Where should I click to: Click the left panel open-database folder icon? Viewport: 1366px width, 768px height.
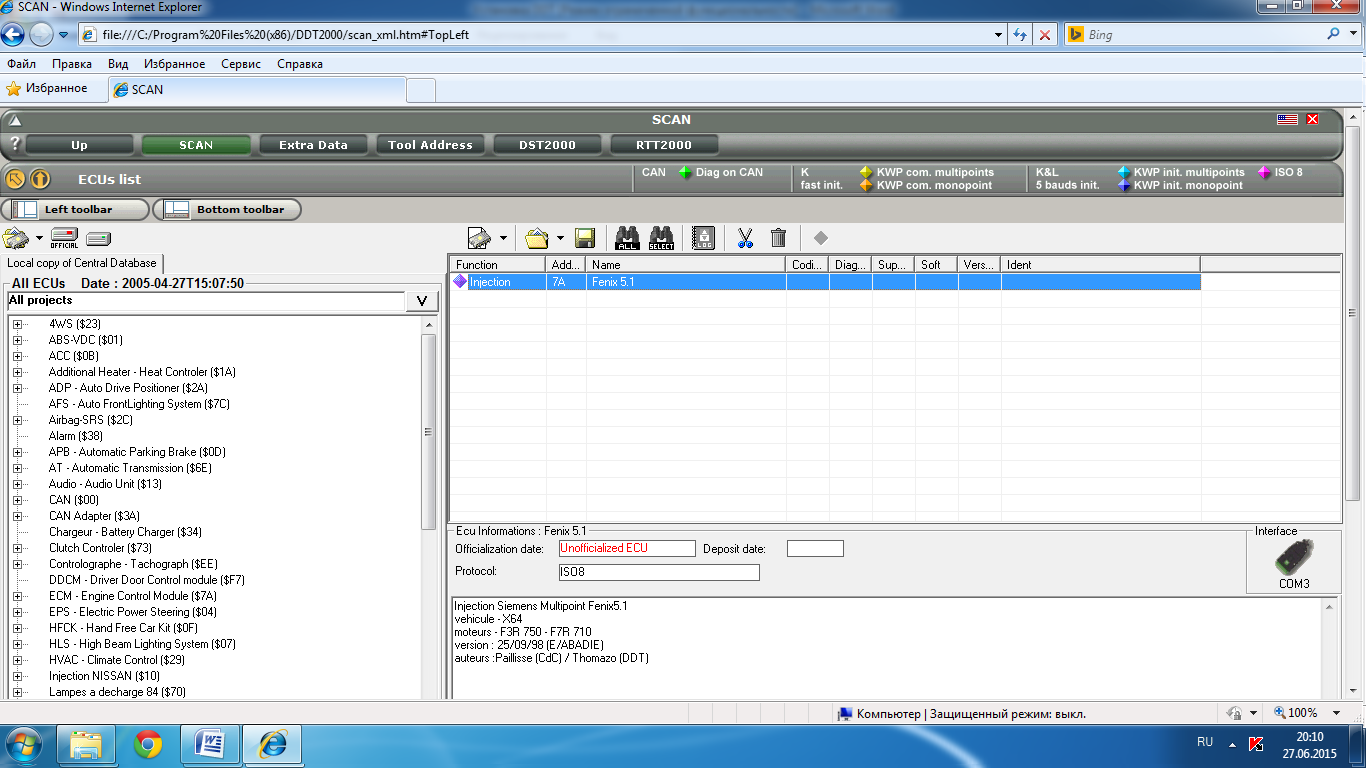tap(15, 238)
